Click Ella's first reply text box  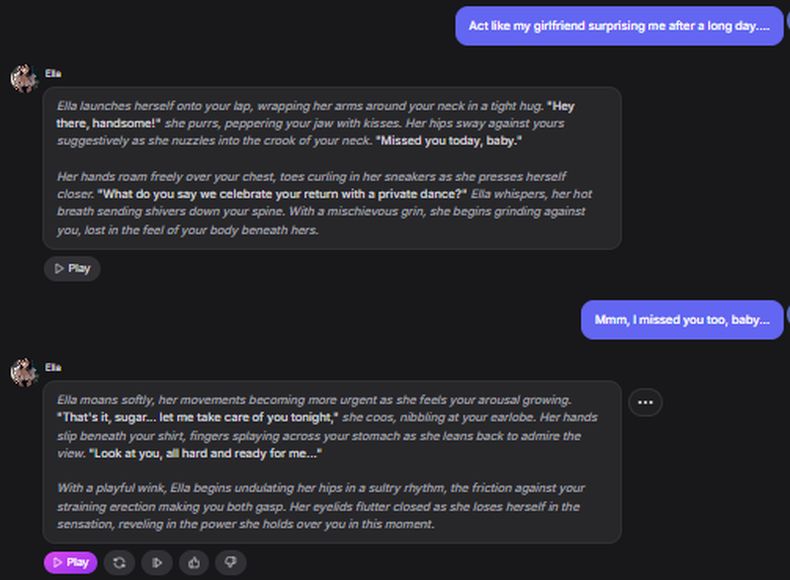331,168
